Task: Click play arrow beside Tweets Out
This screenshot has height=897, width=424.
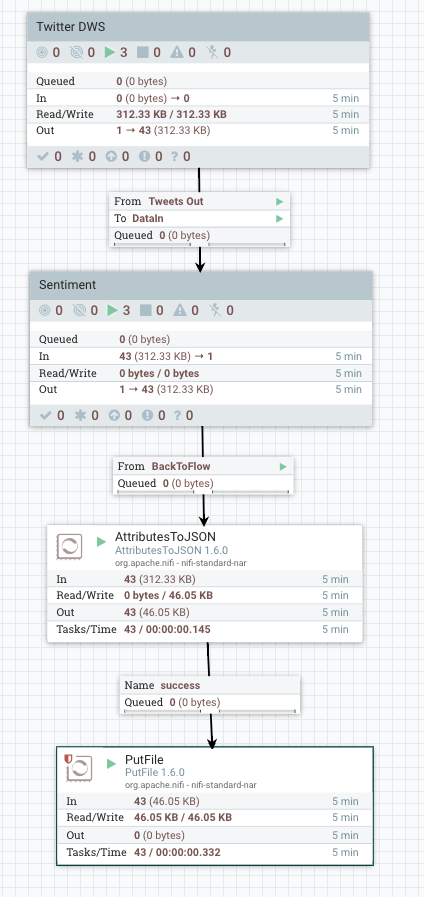Action: (x=279, y=201)
